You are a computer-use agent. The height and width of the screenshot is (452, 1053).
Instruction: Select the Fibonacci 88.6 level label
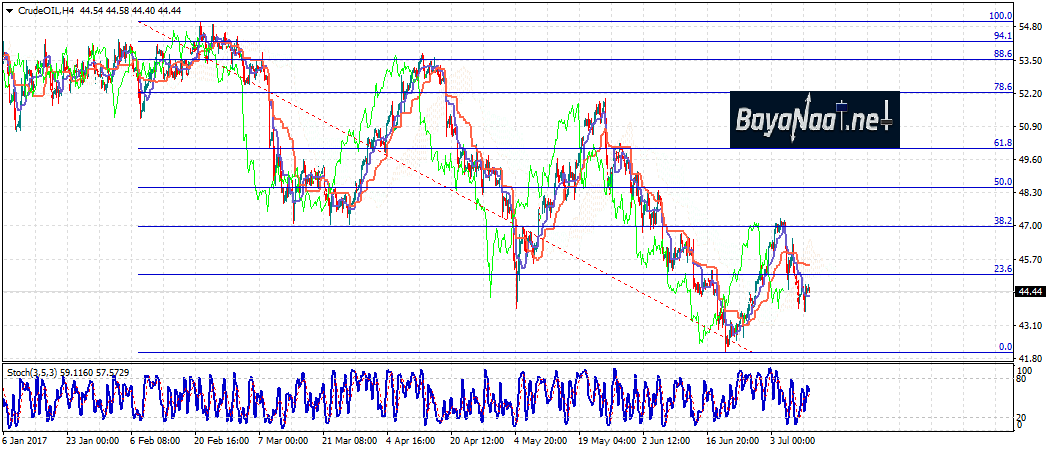pos(1002,54)
